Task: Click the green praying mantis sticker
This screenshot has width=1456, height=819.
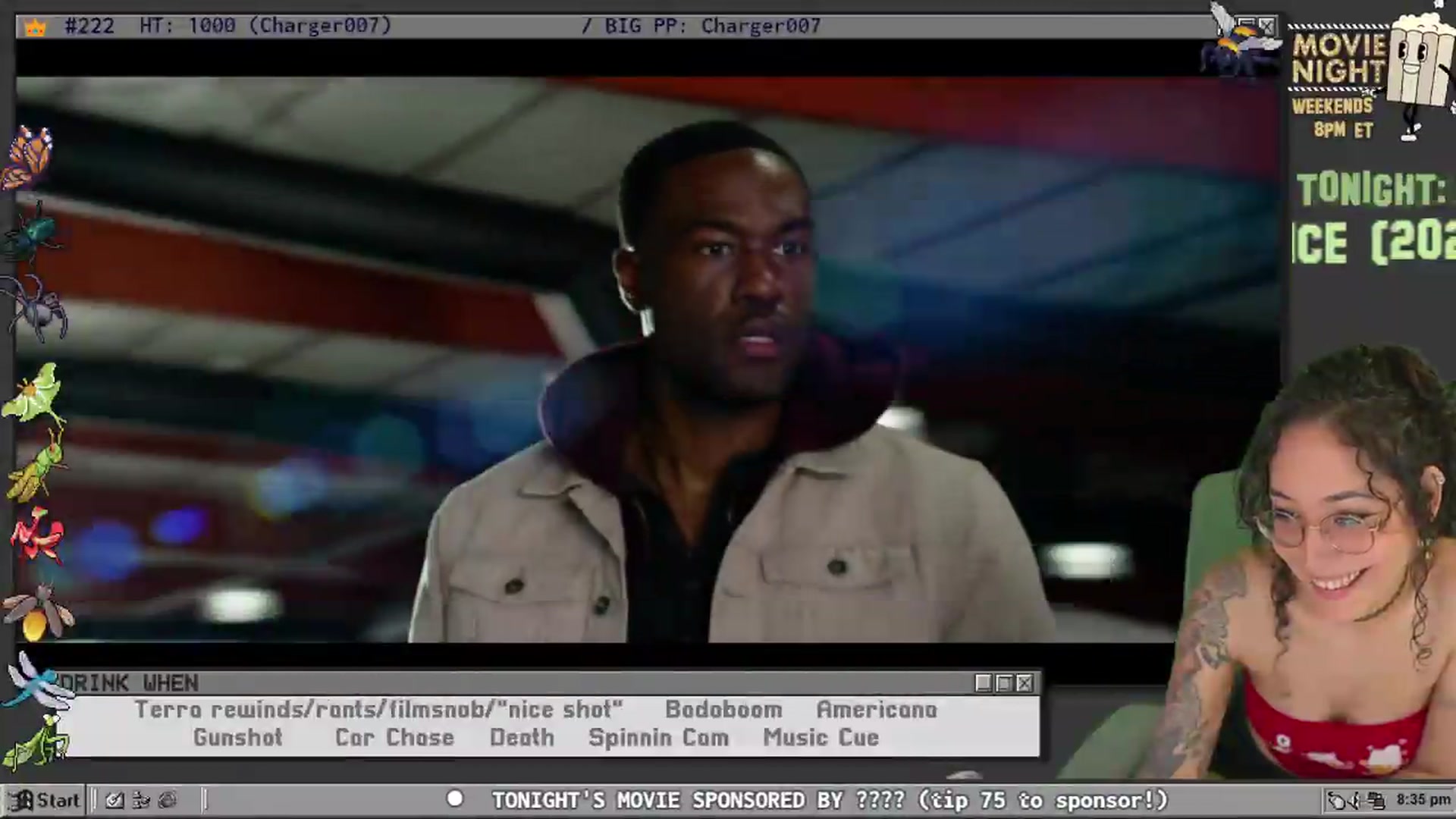Action: [x=36, y=742]
